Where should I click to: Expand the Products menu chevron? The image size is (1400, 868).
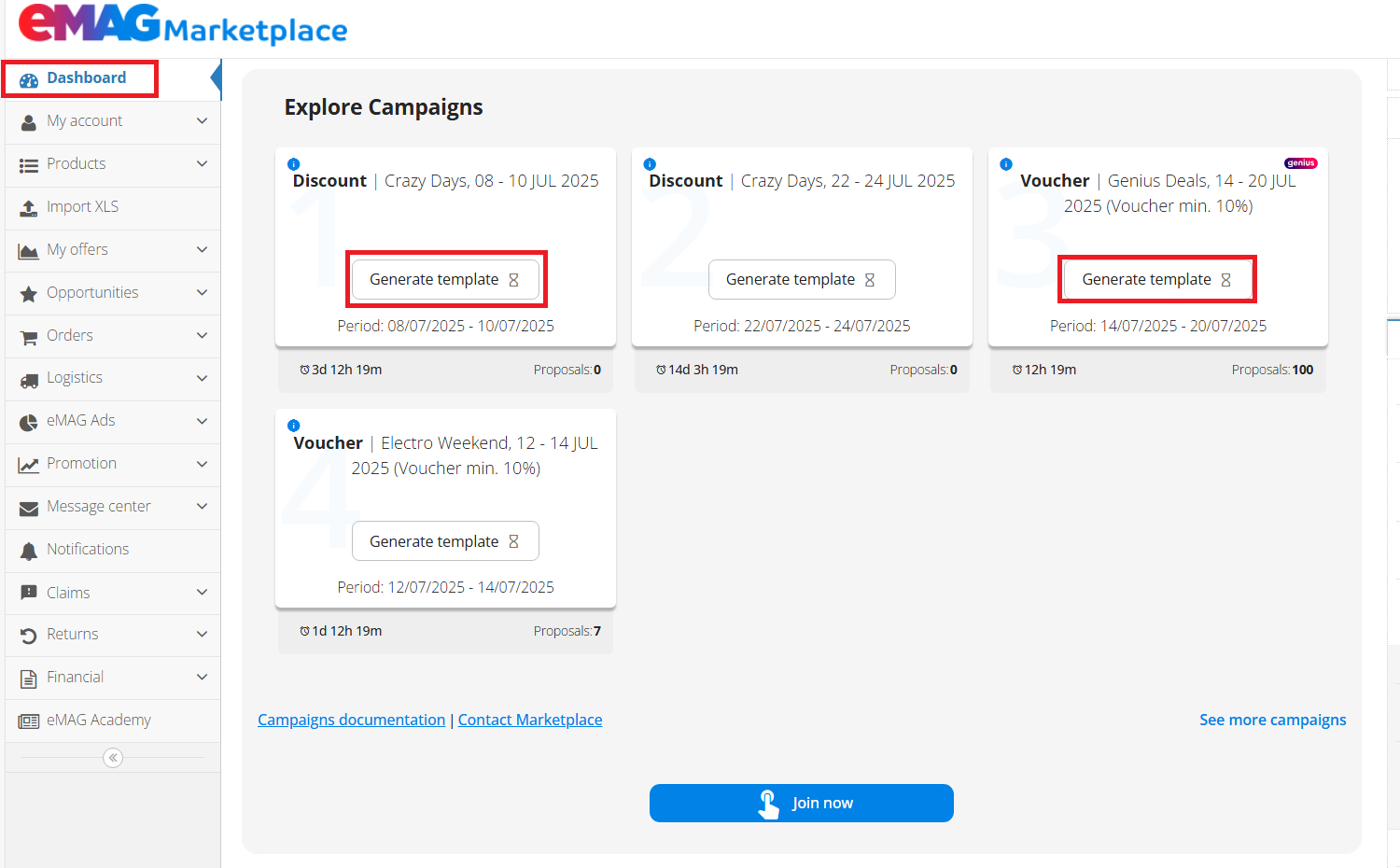203,164
